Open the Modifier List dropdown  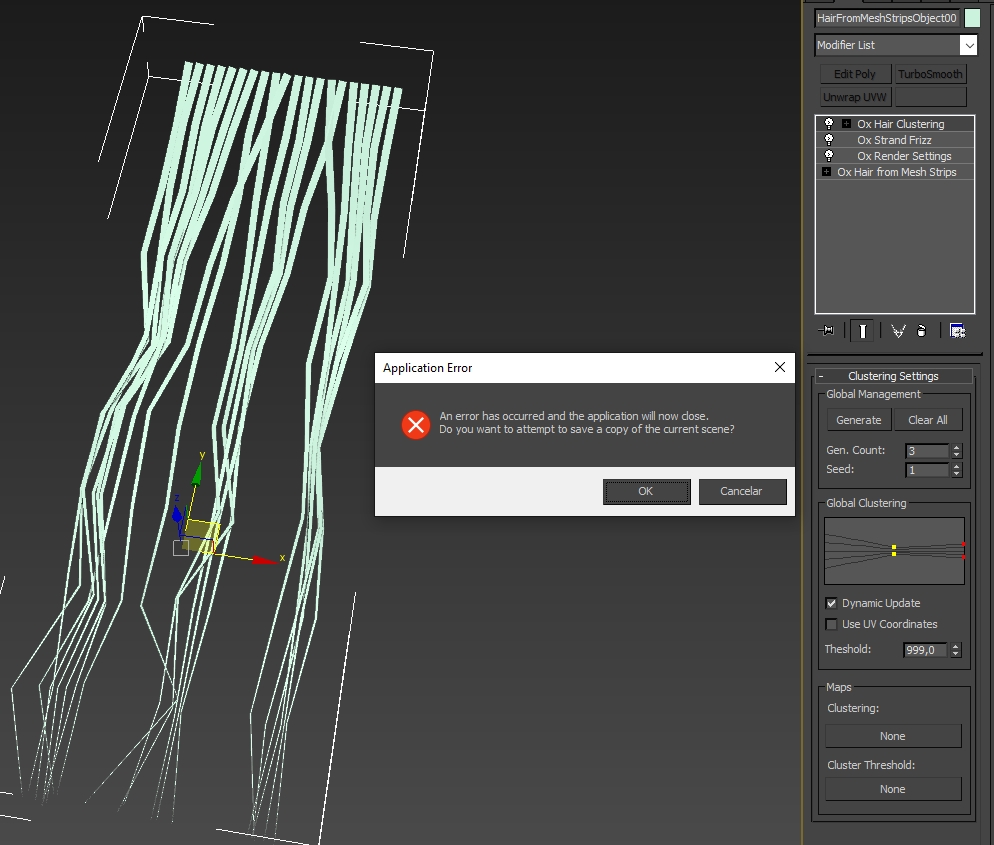(x=967, y=45)
